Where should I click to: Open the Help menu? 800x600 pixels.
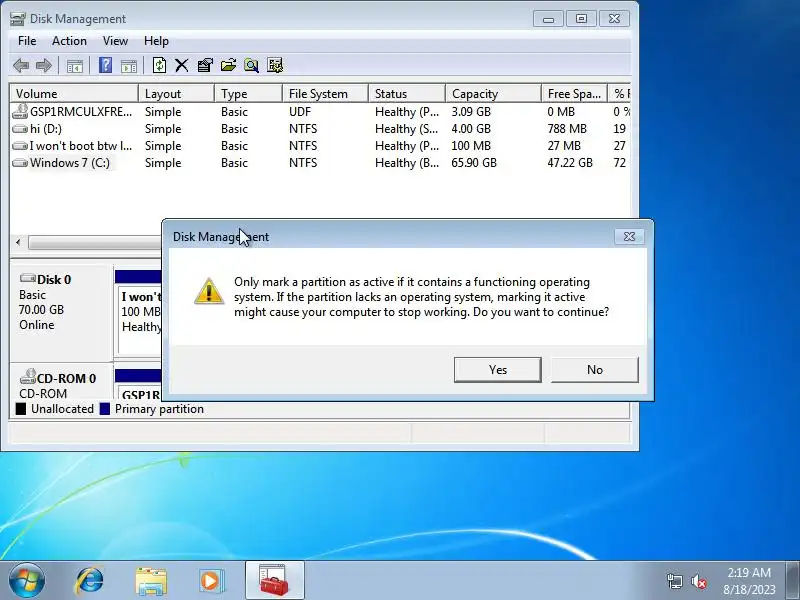156,41
